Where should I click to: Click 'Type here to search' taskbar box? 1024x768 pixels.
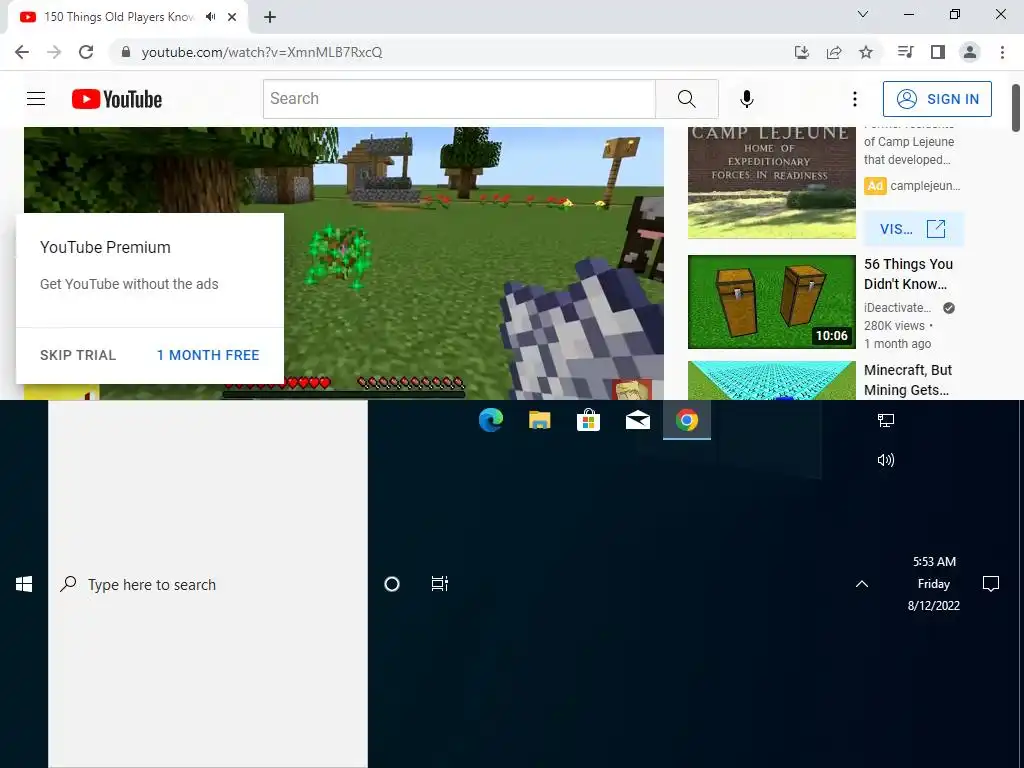tap(208, 584)
